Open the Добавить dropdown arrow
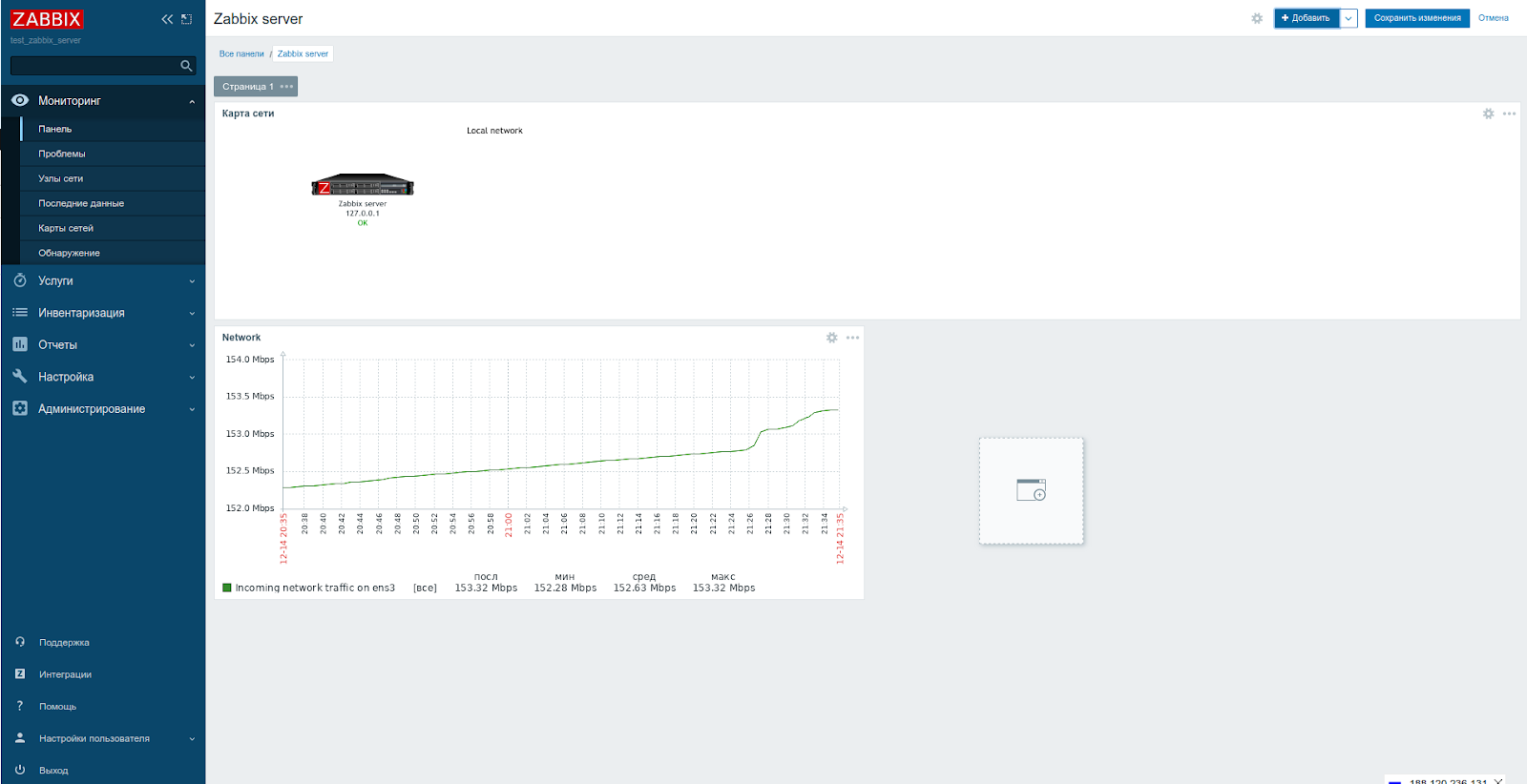 [x=1349, y=18]
